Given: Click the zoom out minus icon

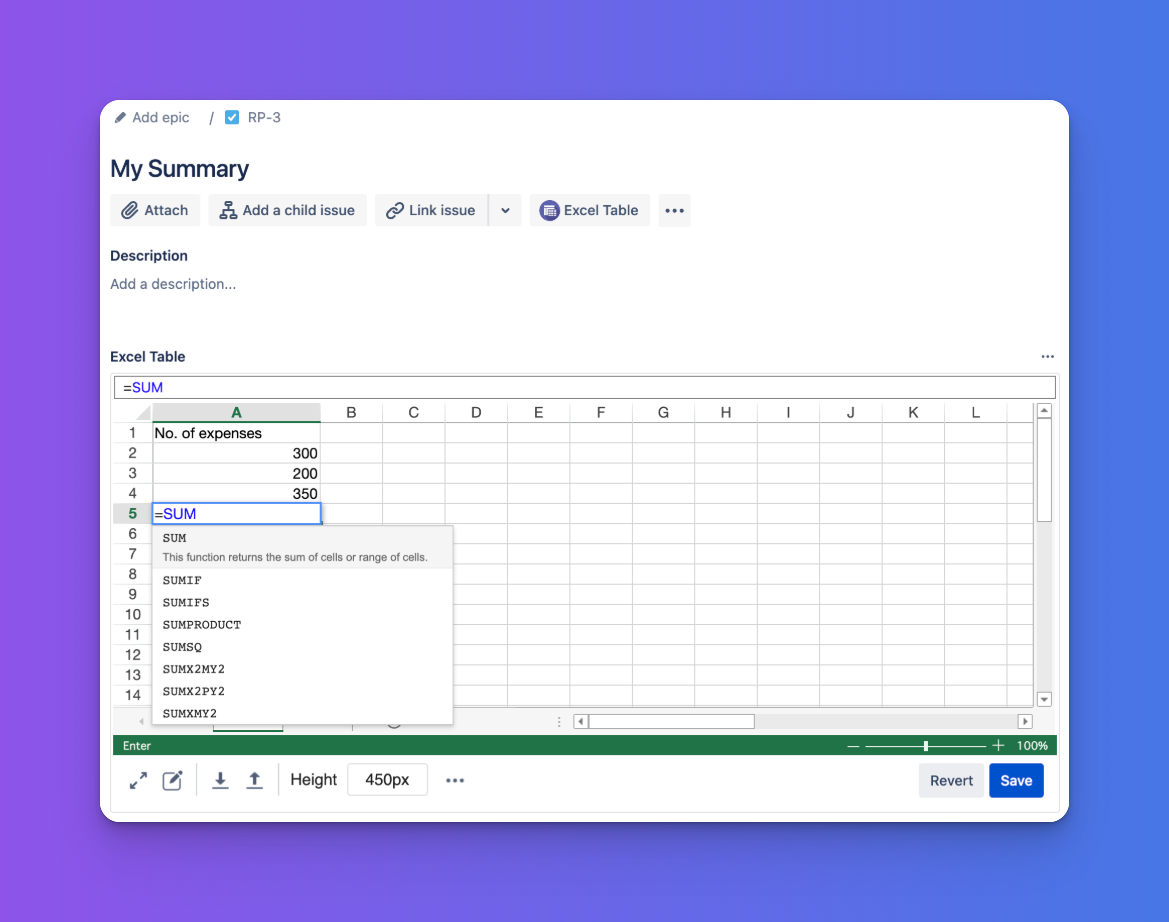Looking at the screenshot, I should click(853, 746).
